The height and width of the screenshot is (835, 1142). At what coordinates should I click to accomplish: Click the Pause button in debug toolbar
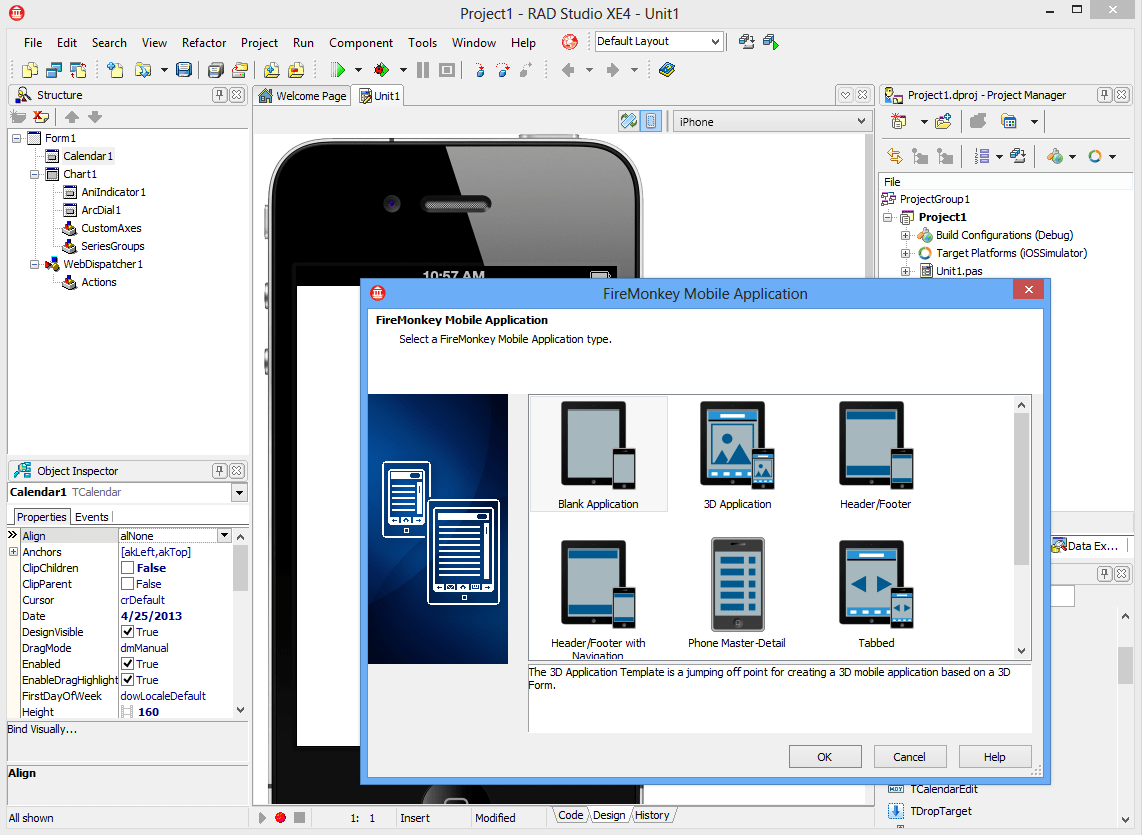[423, 70]
